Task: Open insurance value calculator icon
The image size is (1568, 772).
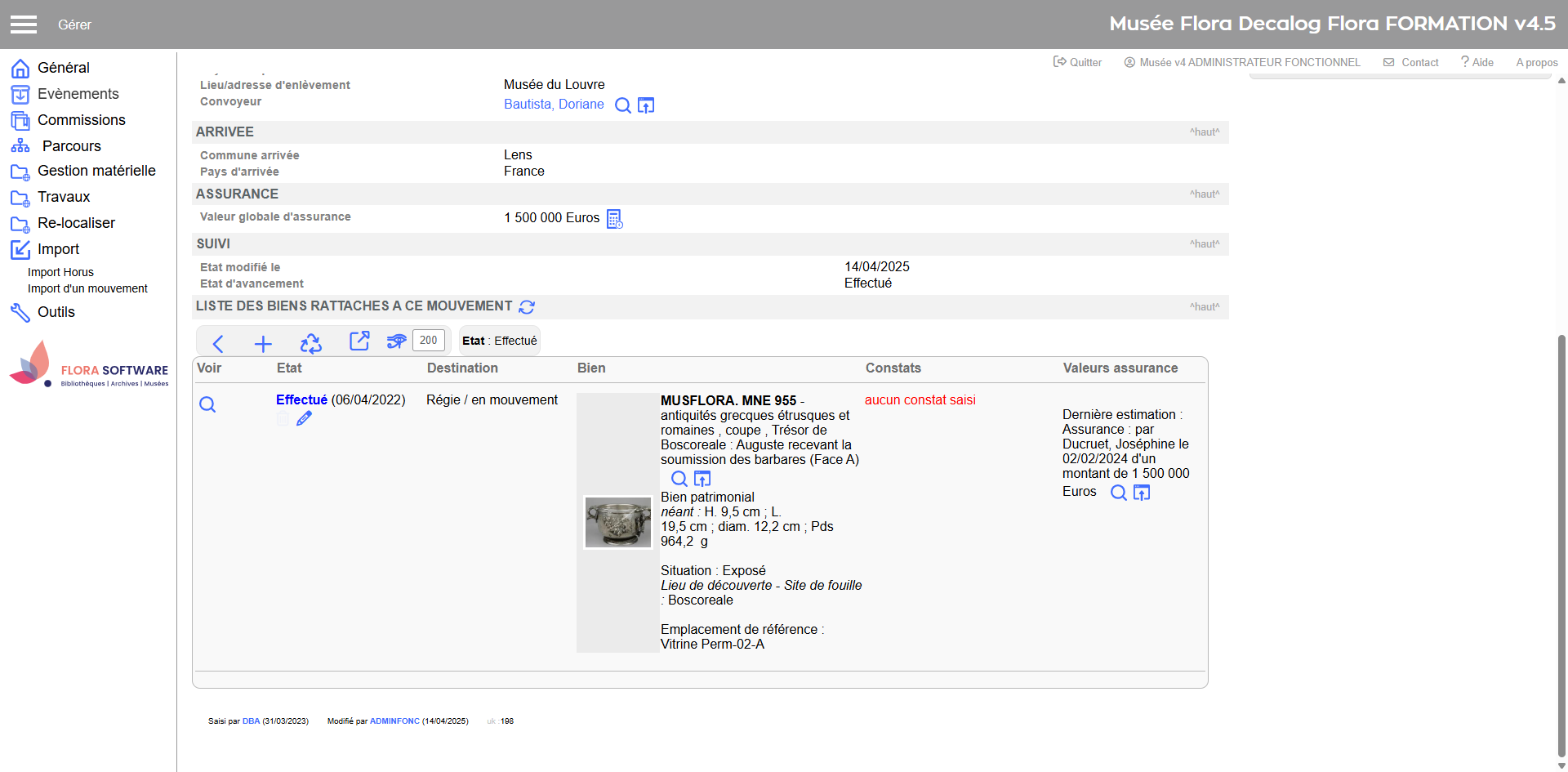Action: point(615,219)
